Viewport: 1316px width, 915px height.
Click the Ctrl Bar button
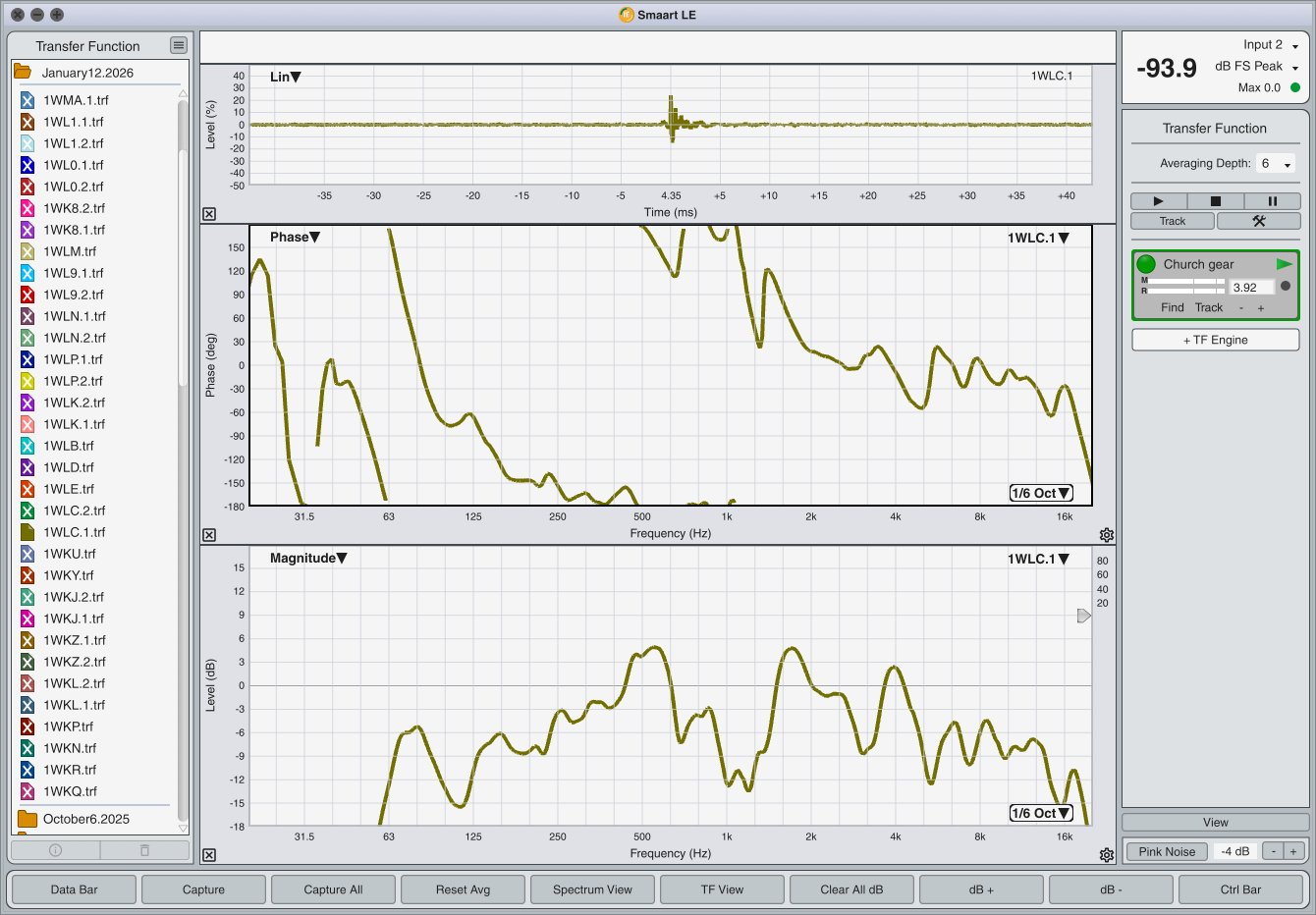1240,889
